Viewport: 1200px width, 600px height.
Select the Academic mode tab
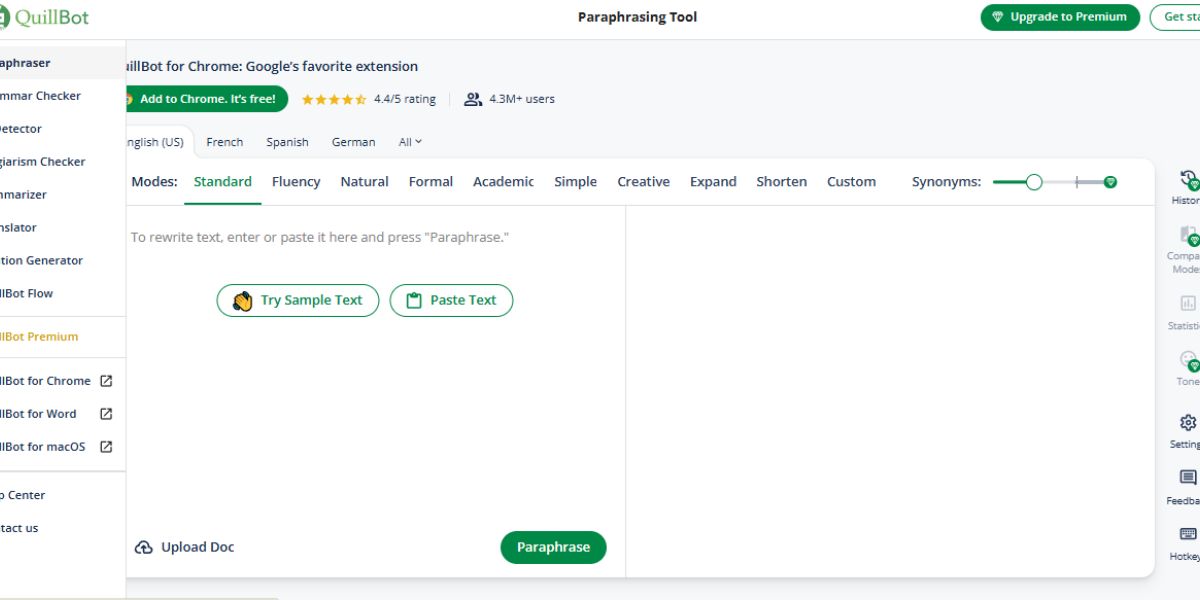(x=503, y=182)
